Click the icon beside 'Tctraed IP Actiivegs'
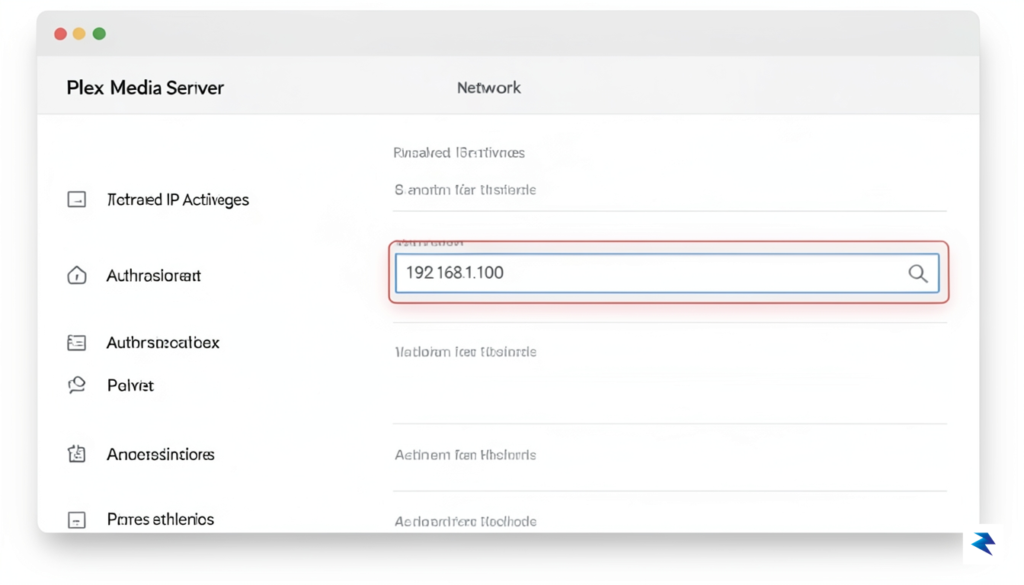1024x585 pixels. (x=76, y=199)
